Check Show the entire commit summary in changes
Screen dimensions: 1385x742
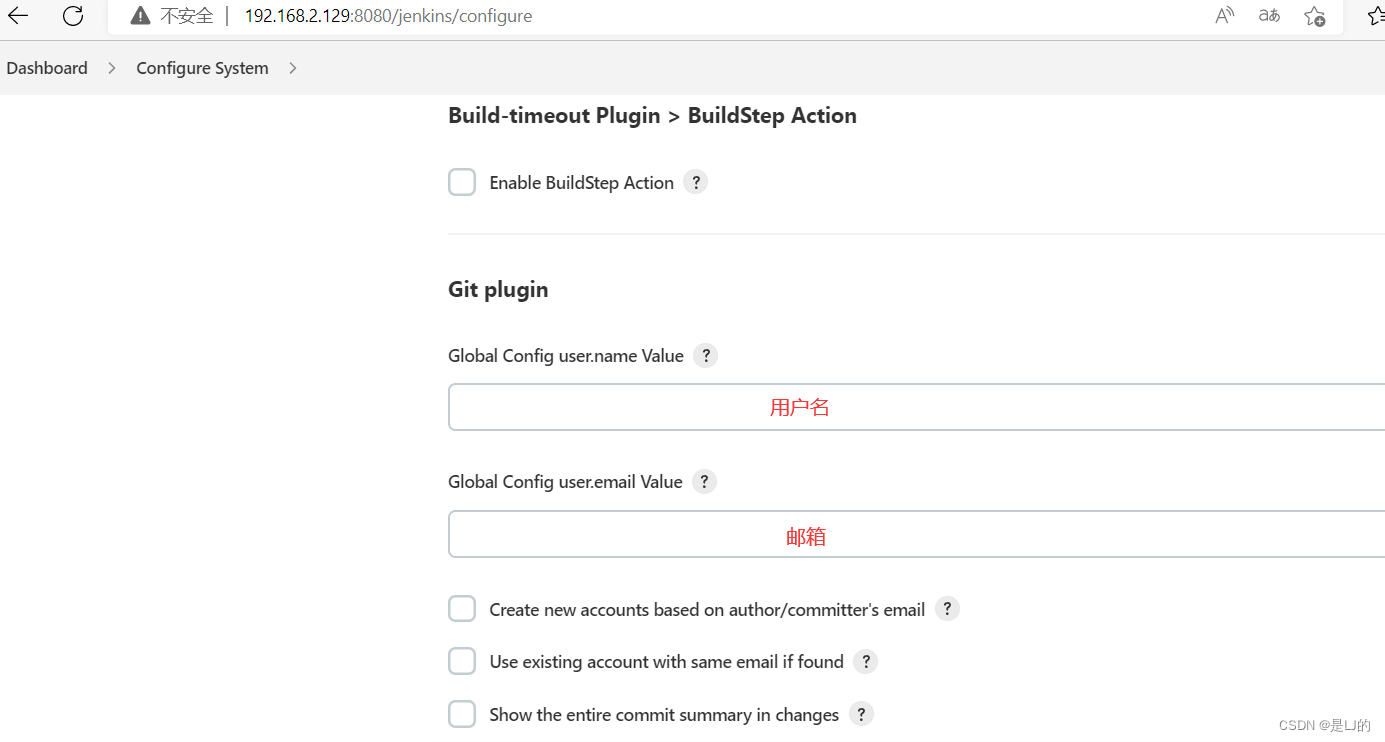coord(462,714)
